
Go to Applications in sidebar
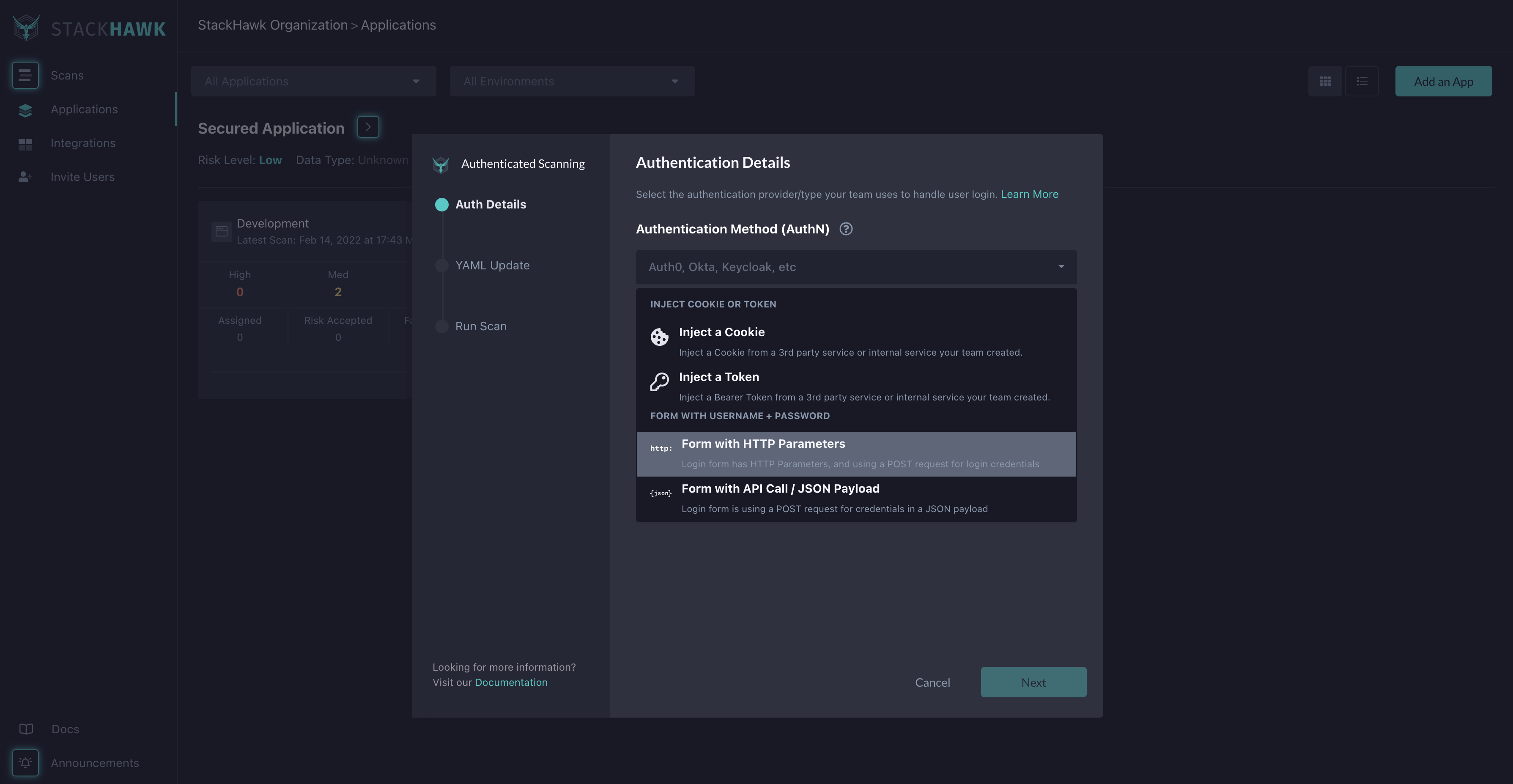pyautogui.click(x=84, y=109)
